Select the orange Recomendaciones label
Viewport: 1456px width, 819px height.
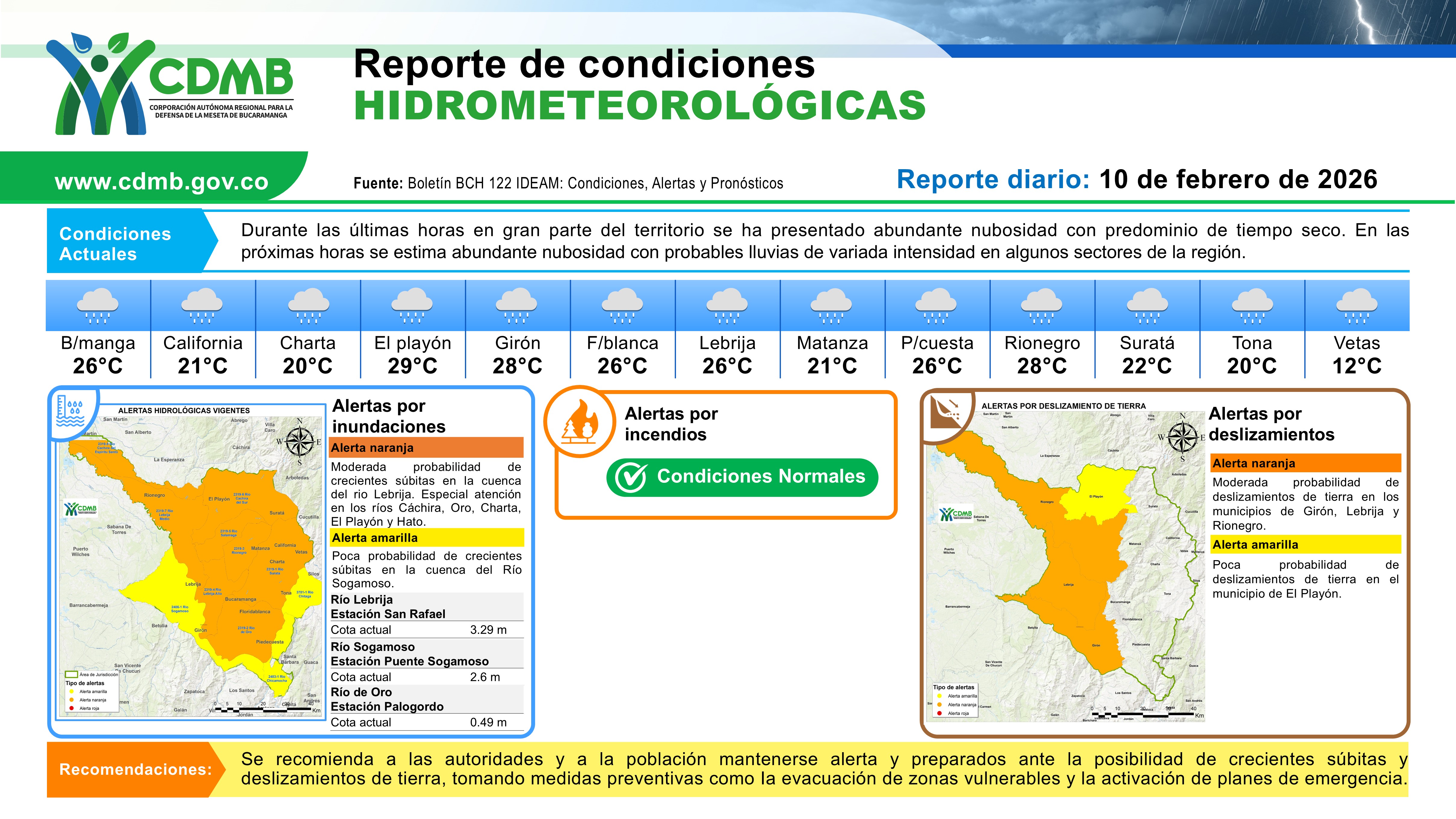pos(135,769)
